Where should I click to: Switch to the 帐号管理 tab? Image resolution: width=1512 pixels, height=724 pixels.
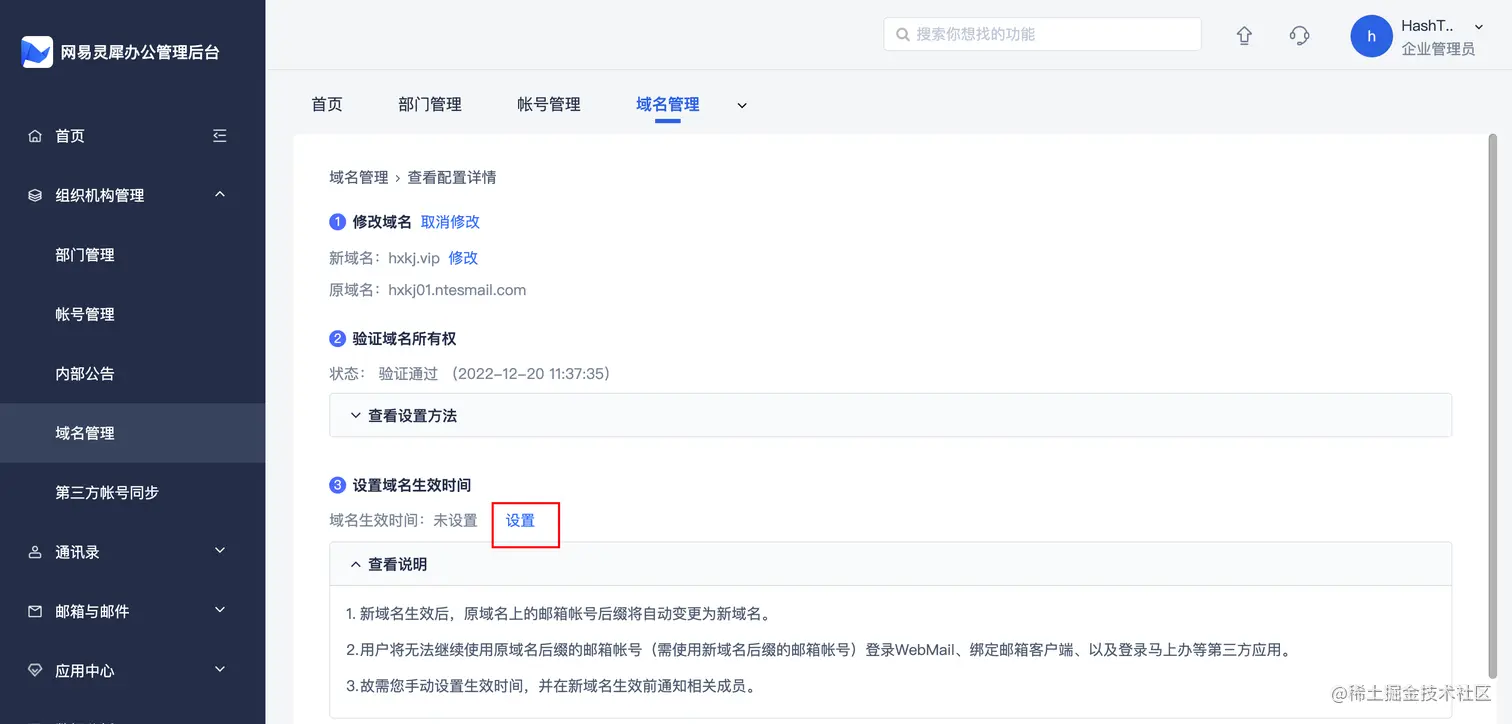[x=549, y=104]
